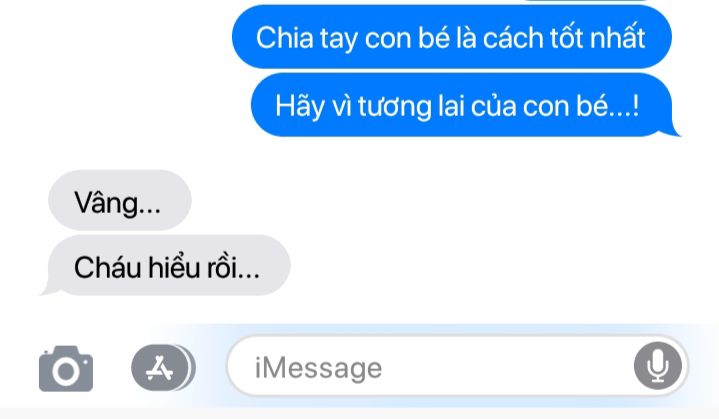Viewport: 719px width, 419px height.
Task: Open the camera to take a photo
Action: click(66, 369)
